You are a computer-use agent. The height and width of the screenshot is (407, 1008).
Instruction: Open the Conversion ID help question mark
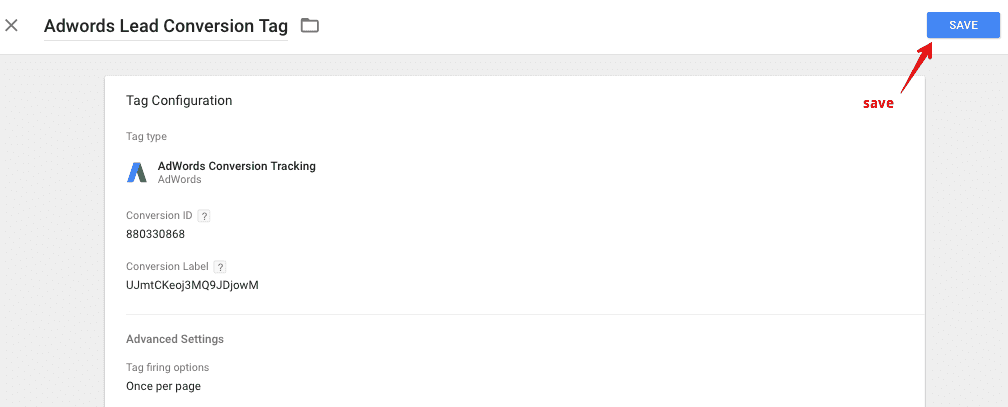(204, 215)
